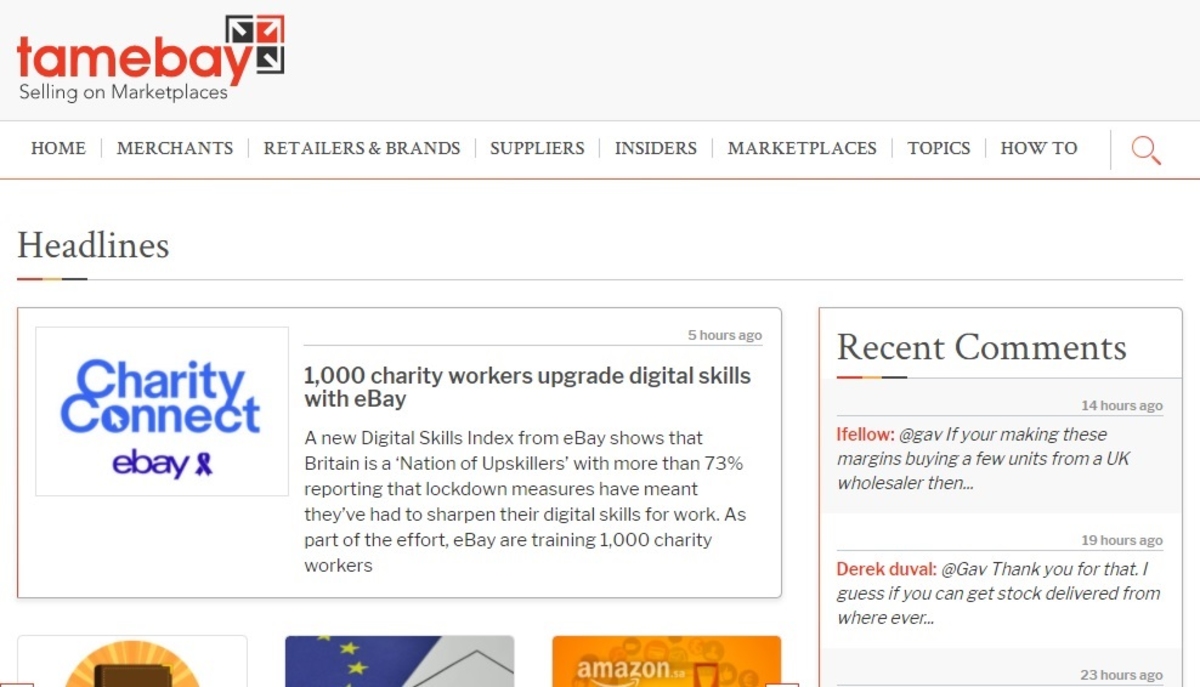Open the SUPPLIERS menu item

point(537,148)
